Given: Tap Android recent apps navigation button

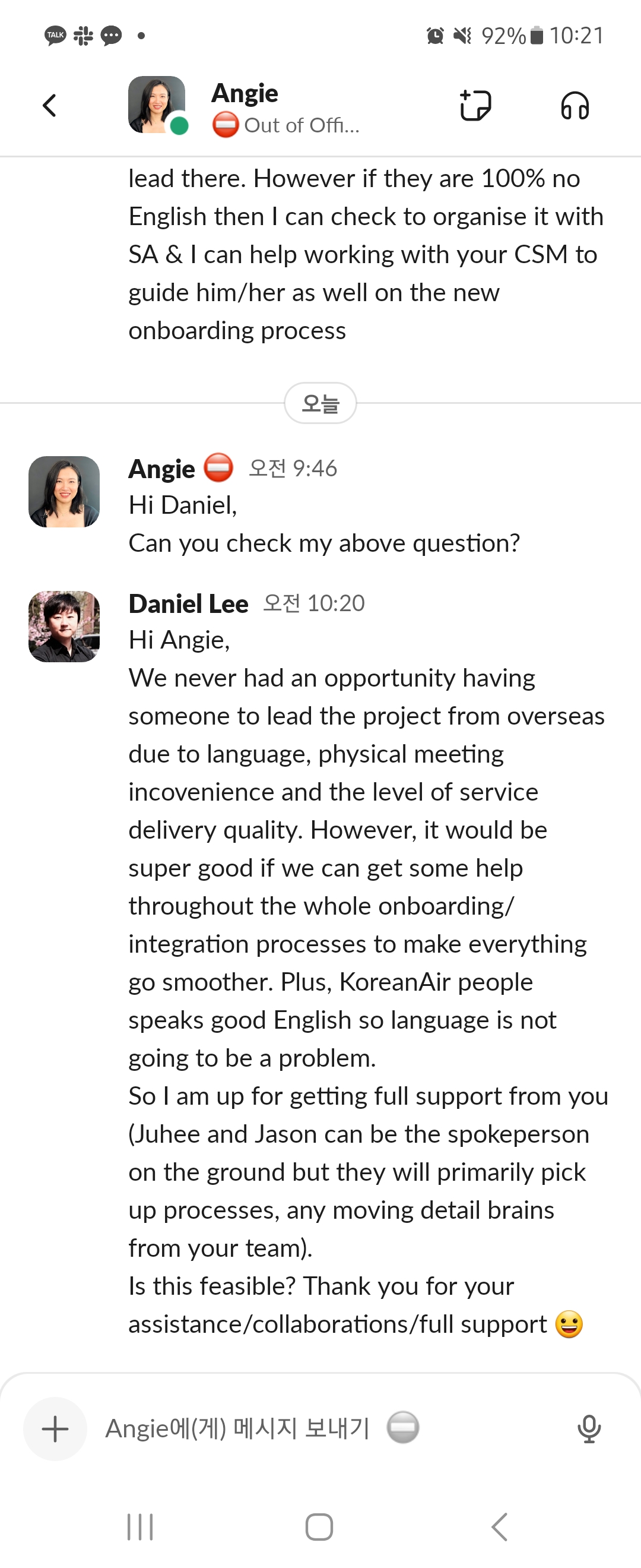Looking at the screenshot, I should 140,1526.
